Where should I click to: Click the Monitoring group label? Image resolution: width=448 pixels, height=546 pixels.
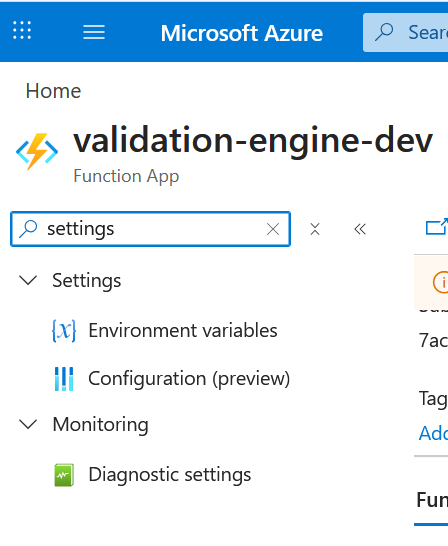point(101,425)
